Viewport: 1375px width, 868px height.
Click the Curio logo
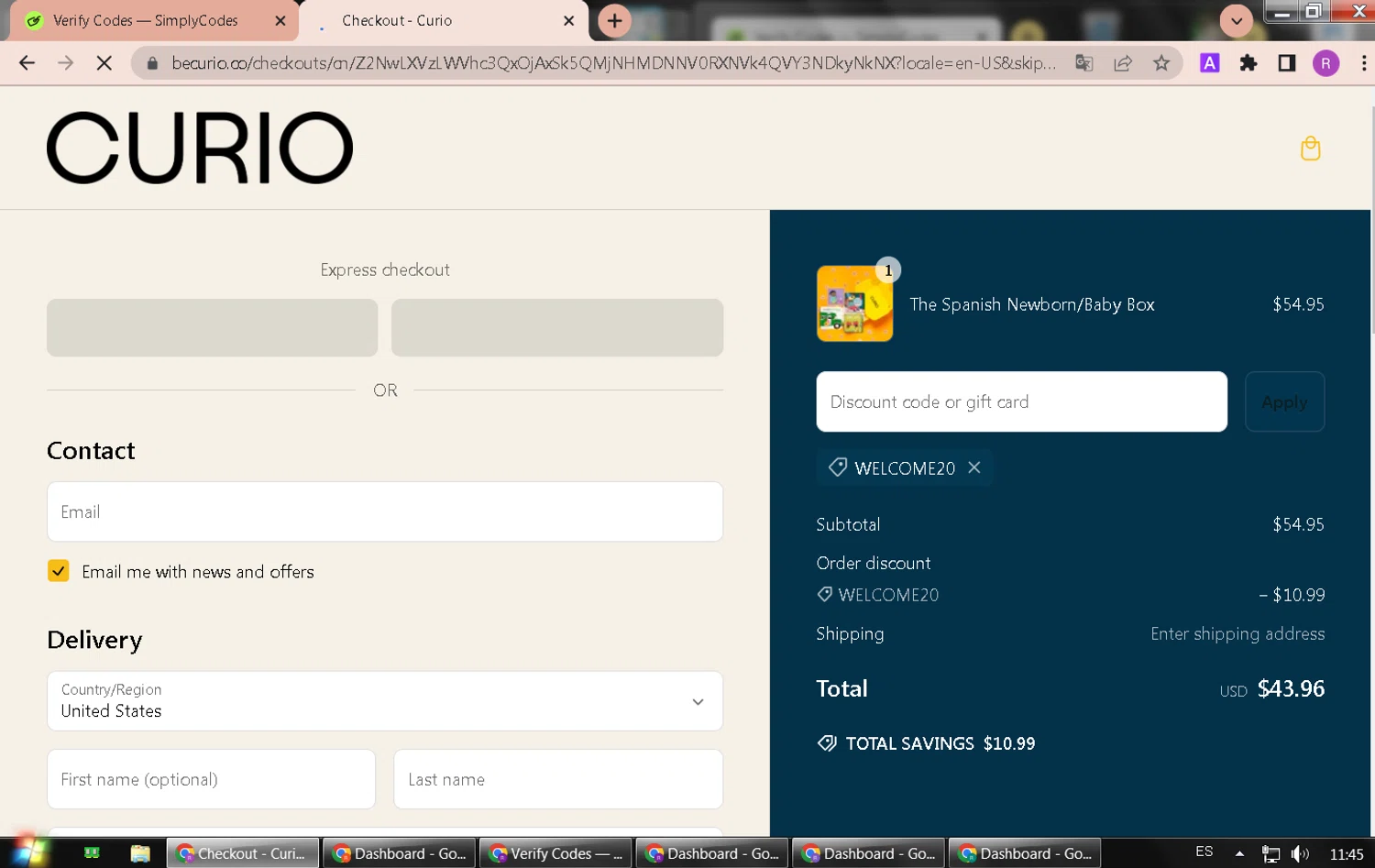pyautogui.click(x=200, y=148)
